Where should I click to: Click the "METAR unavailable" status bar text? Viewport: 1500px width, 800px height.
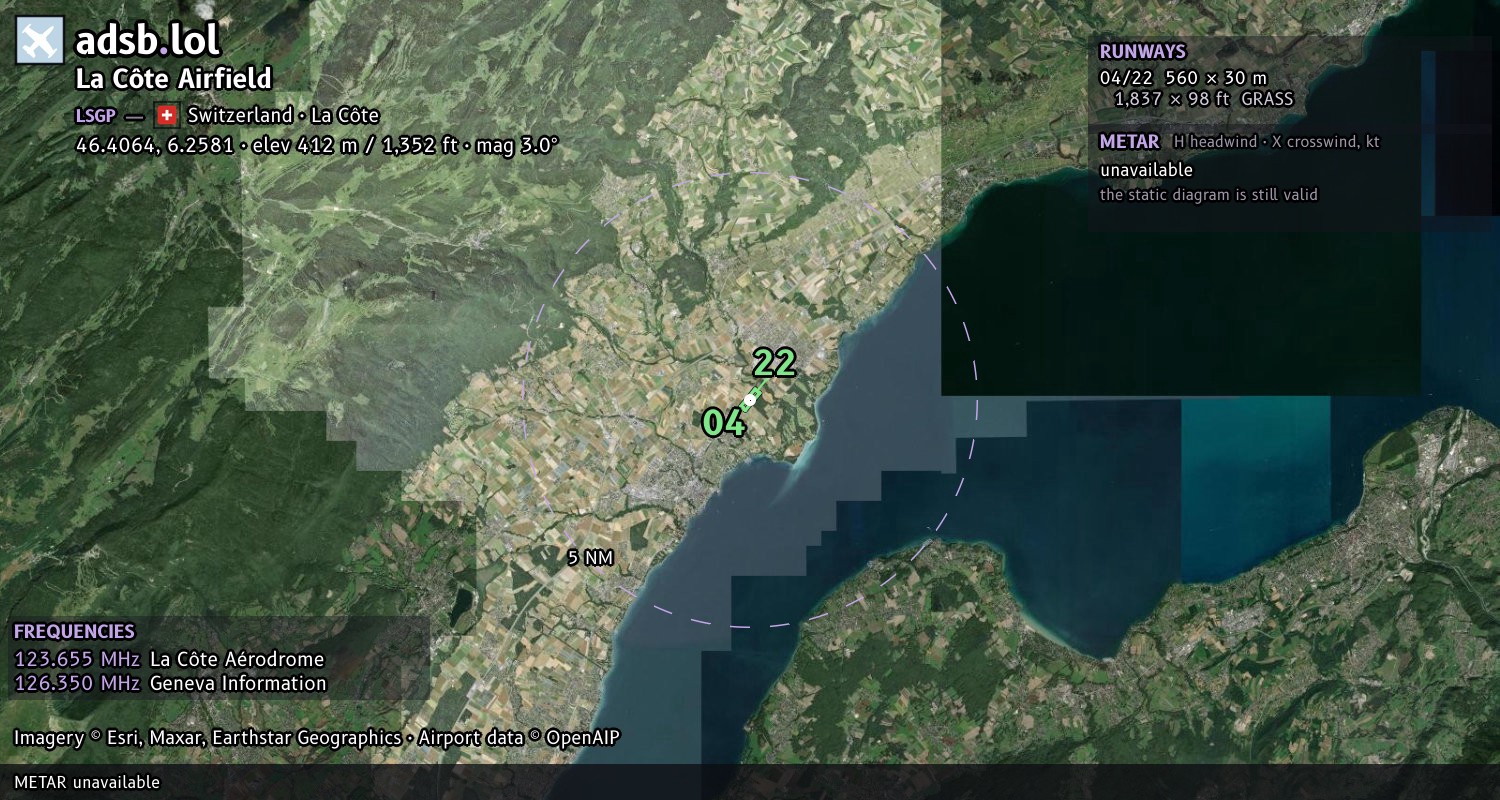[x=87, y=782]
